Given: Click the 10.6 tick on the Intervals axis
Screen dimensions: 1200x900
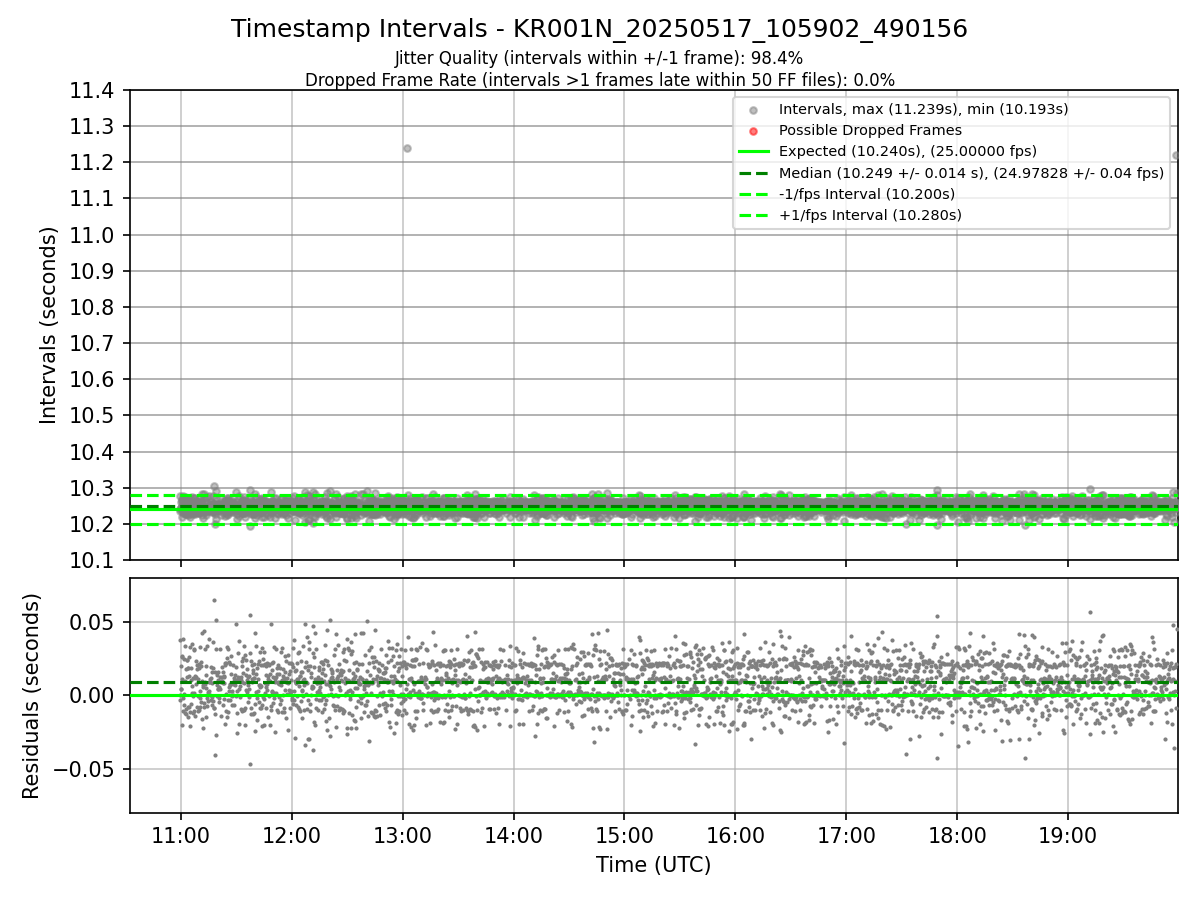Looking at the screenshot, I should [x=94, y=380].
